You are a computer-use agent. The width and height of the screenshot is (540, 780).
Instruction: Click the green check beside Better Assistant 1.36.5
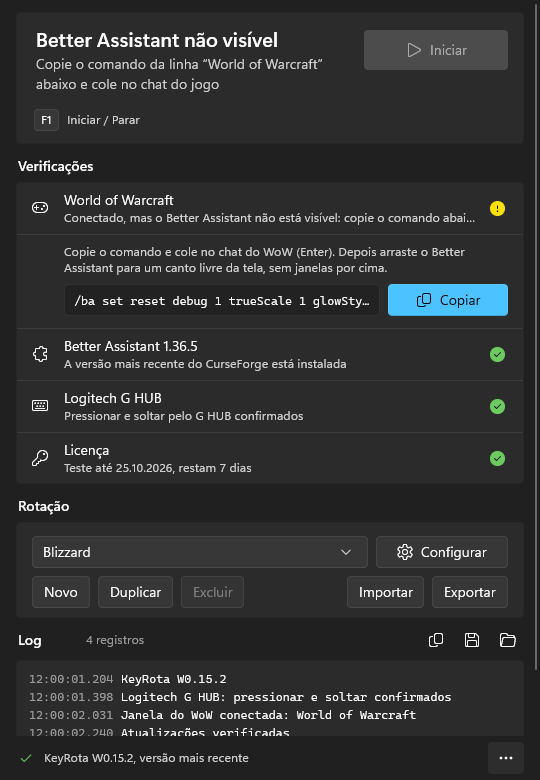(497, 355)
